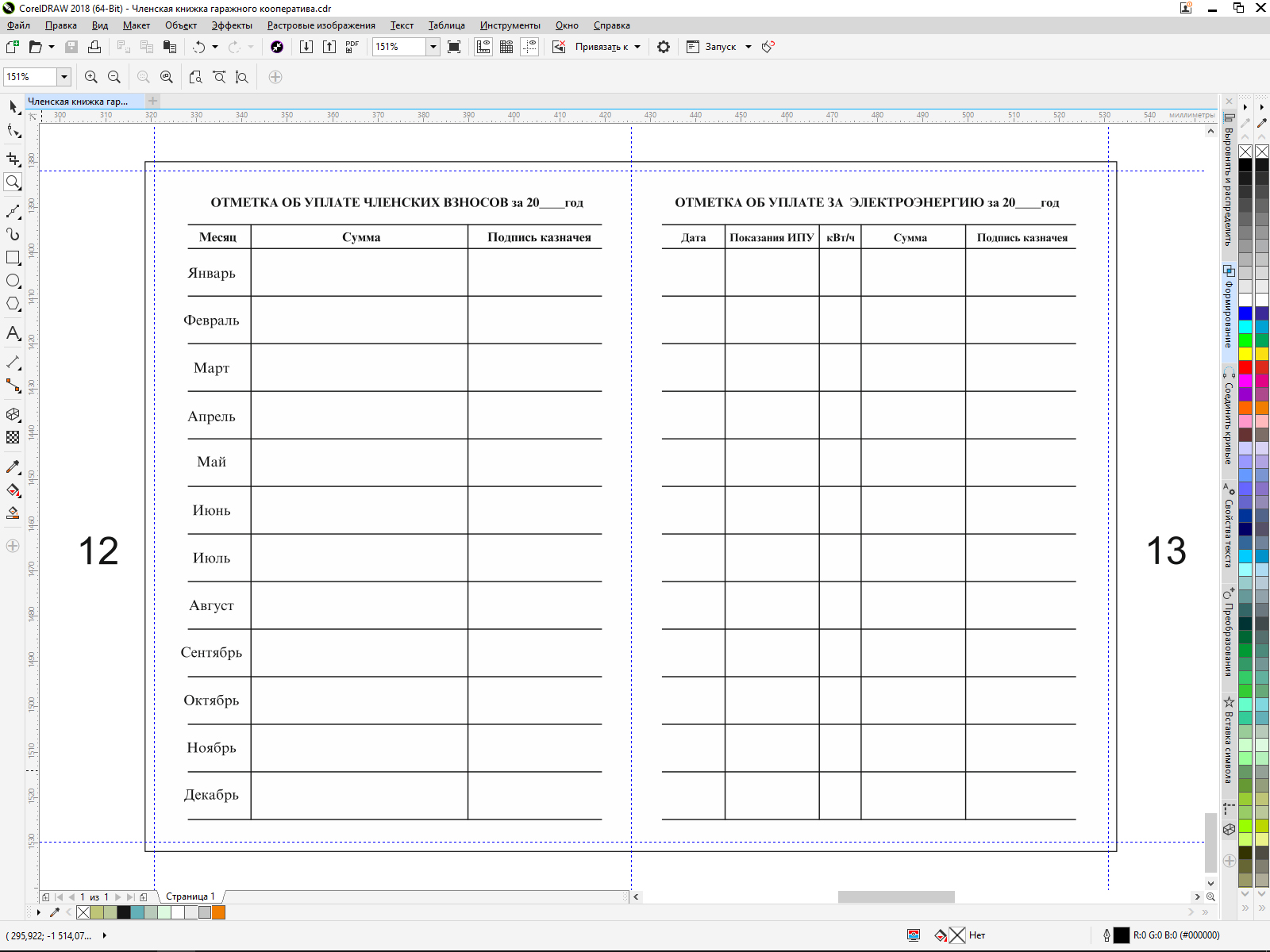Viewport: 1270px width, 952px height.
Task: Open the Запуск dropdown
Action: click(748, 47)
